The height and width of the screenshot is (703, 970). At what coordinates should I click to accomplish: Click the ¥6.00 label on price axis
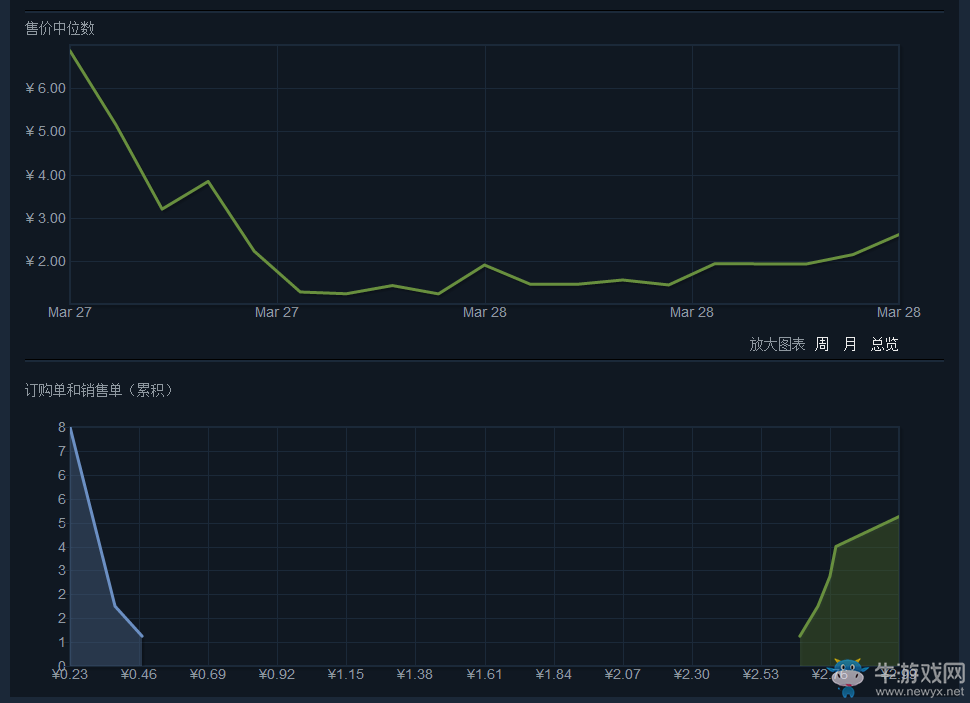click(x=45, y=88)
